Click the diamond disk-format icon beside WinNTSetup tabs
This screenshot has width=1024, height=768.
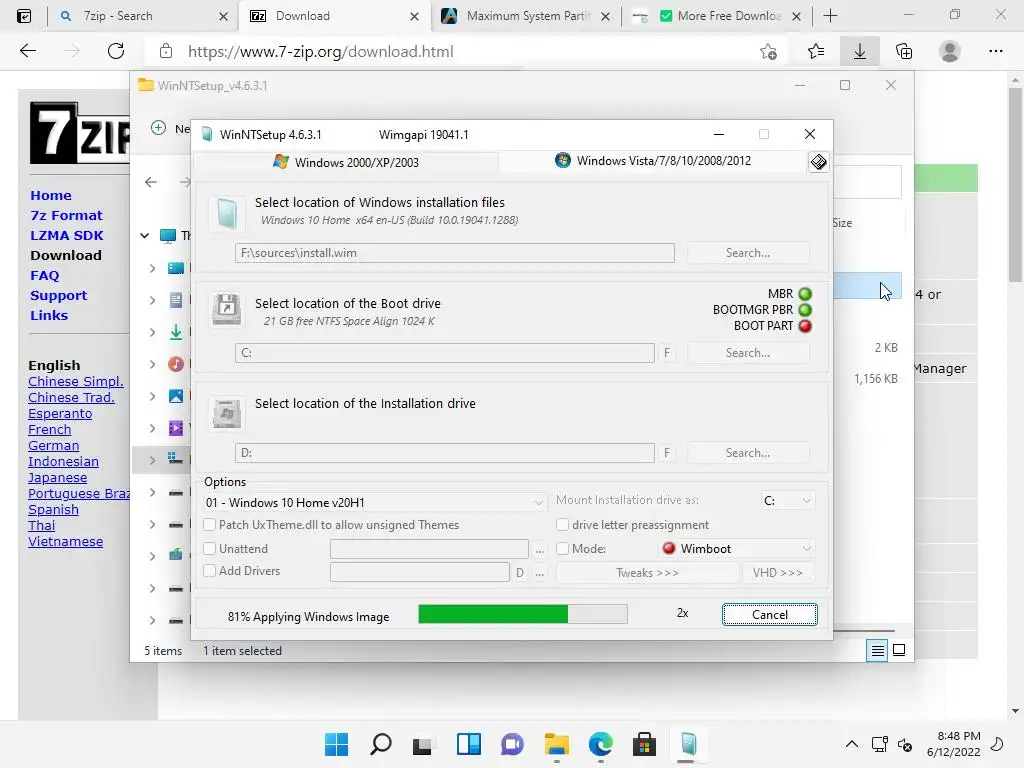click(x=818, y=161)
